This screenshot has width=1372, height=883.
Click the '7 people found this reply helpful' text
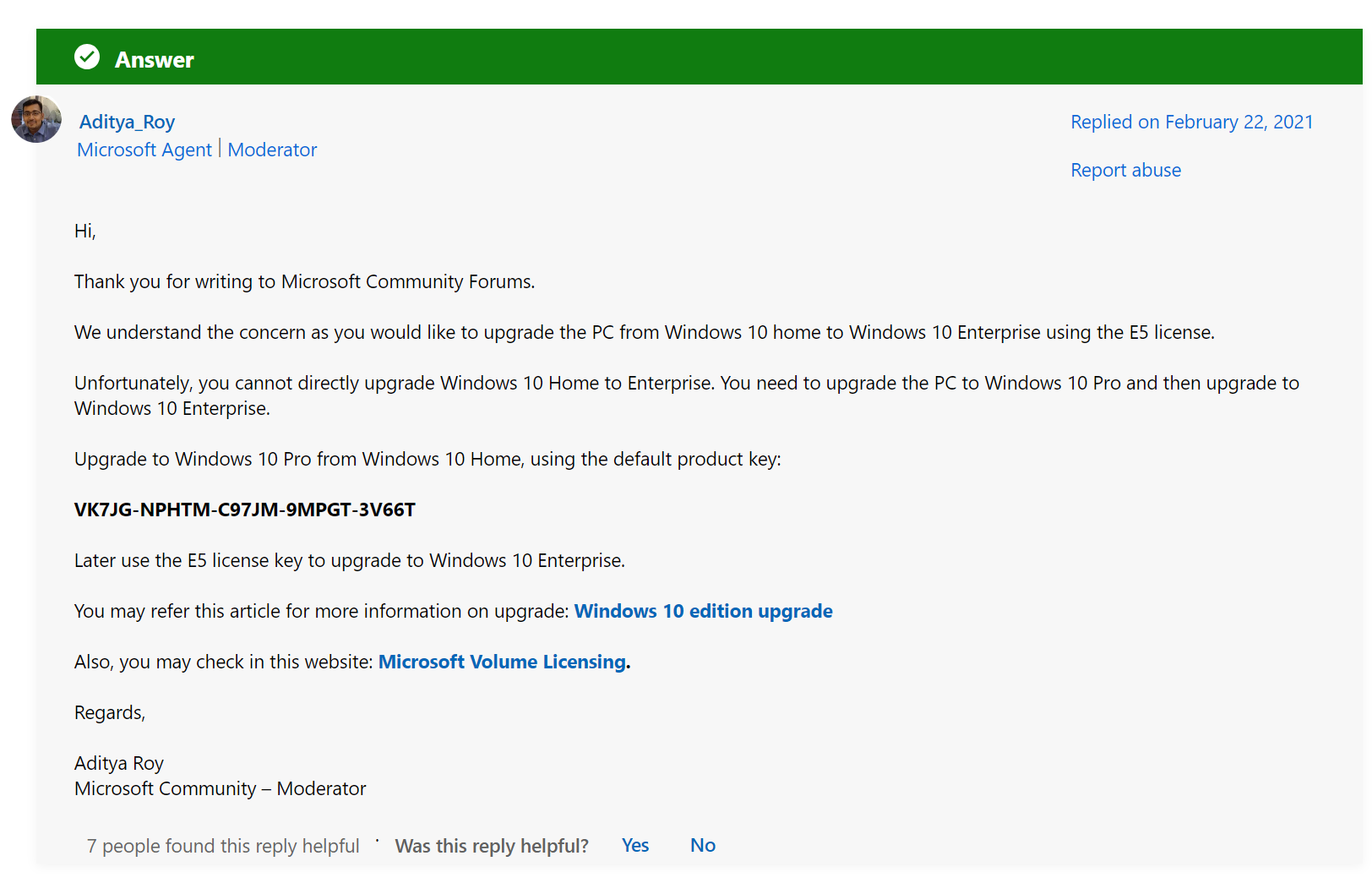[223, 846]
